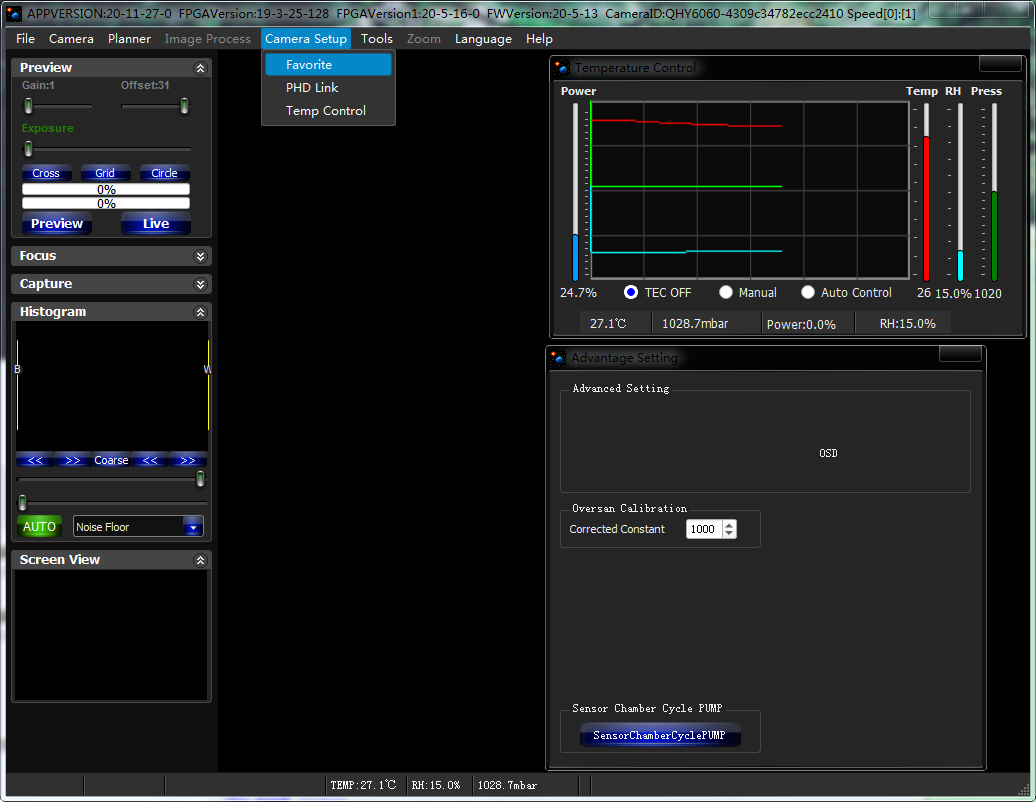The height and width of the screenshot is (802, 1036).
Task: Click the OSD label in Advanced Setting
Action: [828, 453]
